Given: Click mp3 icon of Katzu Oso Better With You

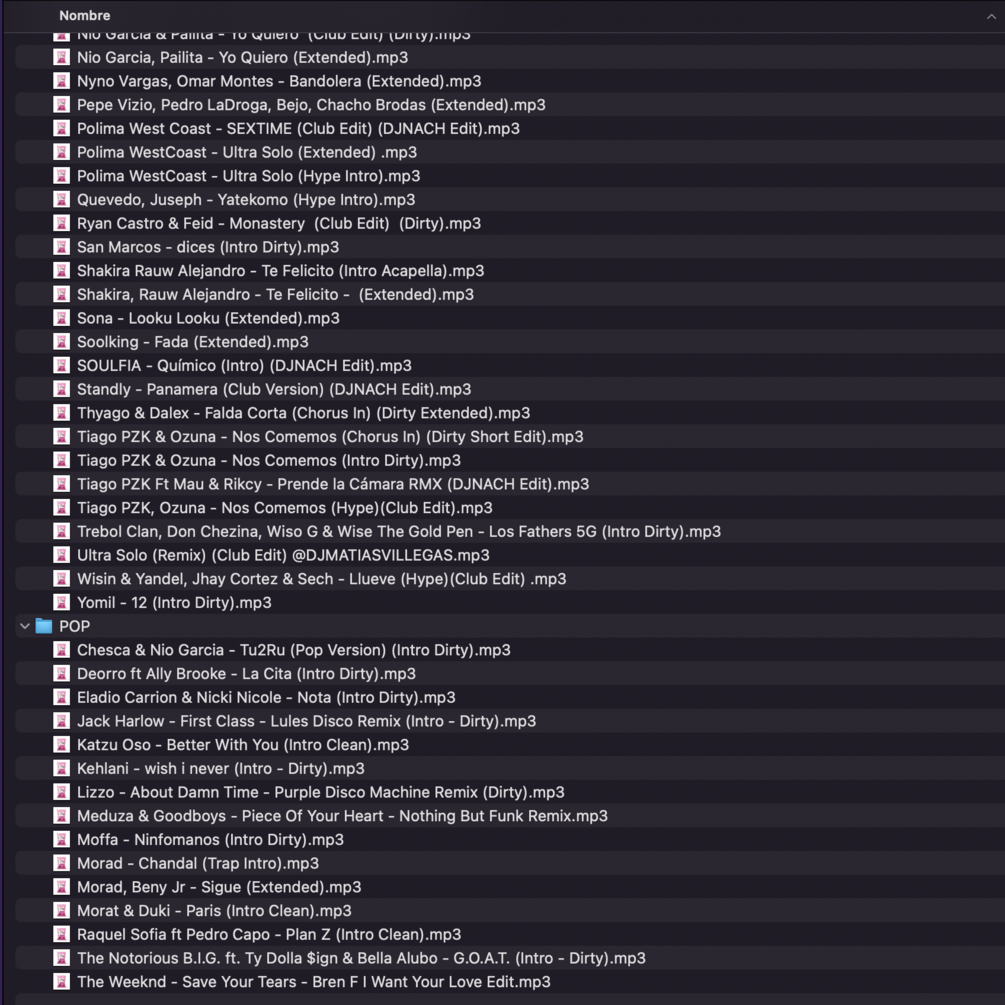Looking at the screenshot, I should (62, 745).
